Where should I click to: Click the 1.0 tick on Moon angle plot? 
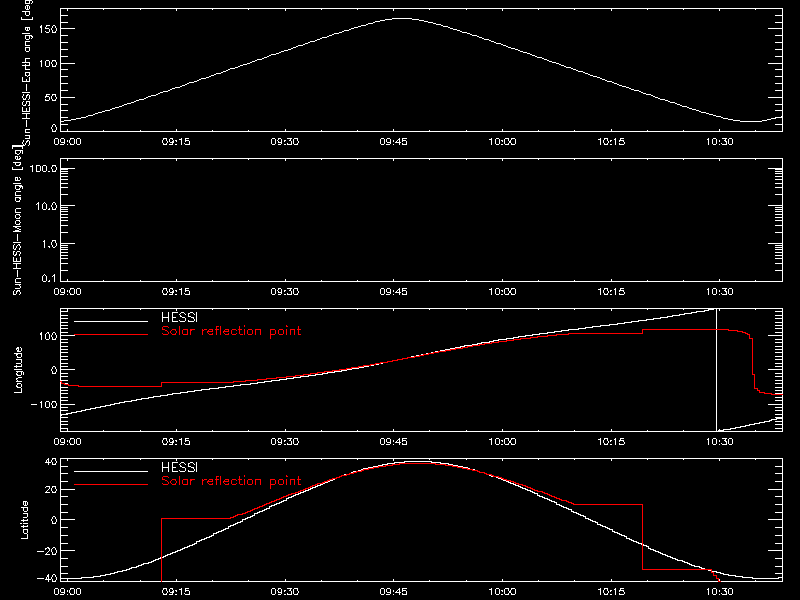[49, 244]
